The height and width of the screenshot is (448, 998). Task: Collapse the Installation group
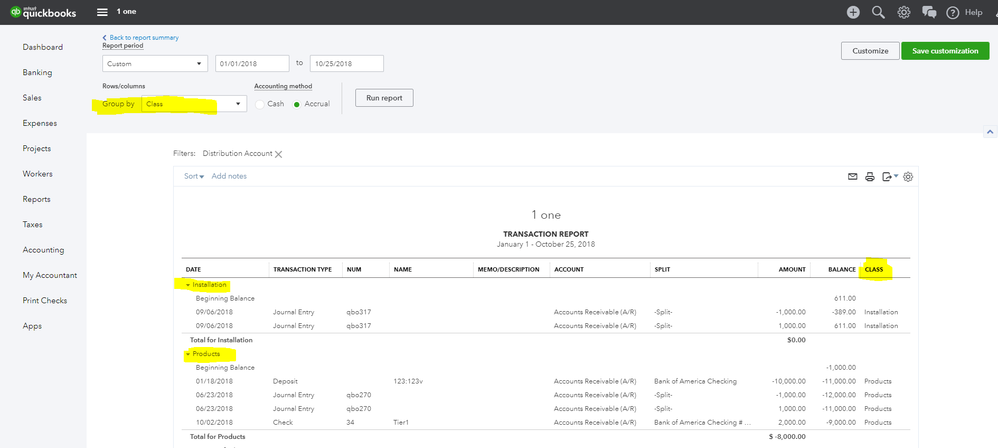click(x=188, y=285)
